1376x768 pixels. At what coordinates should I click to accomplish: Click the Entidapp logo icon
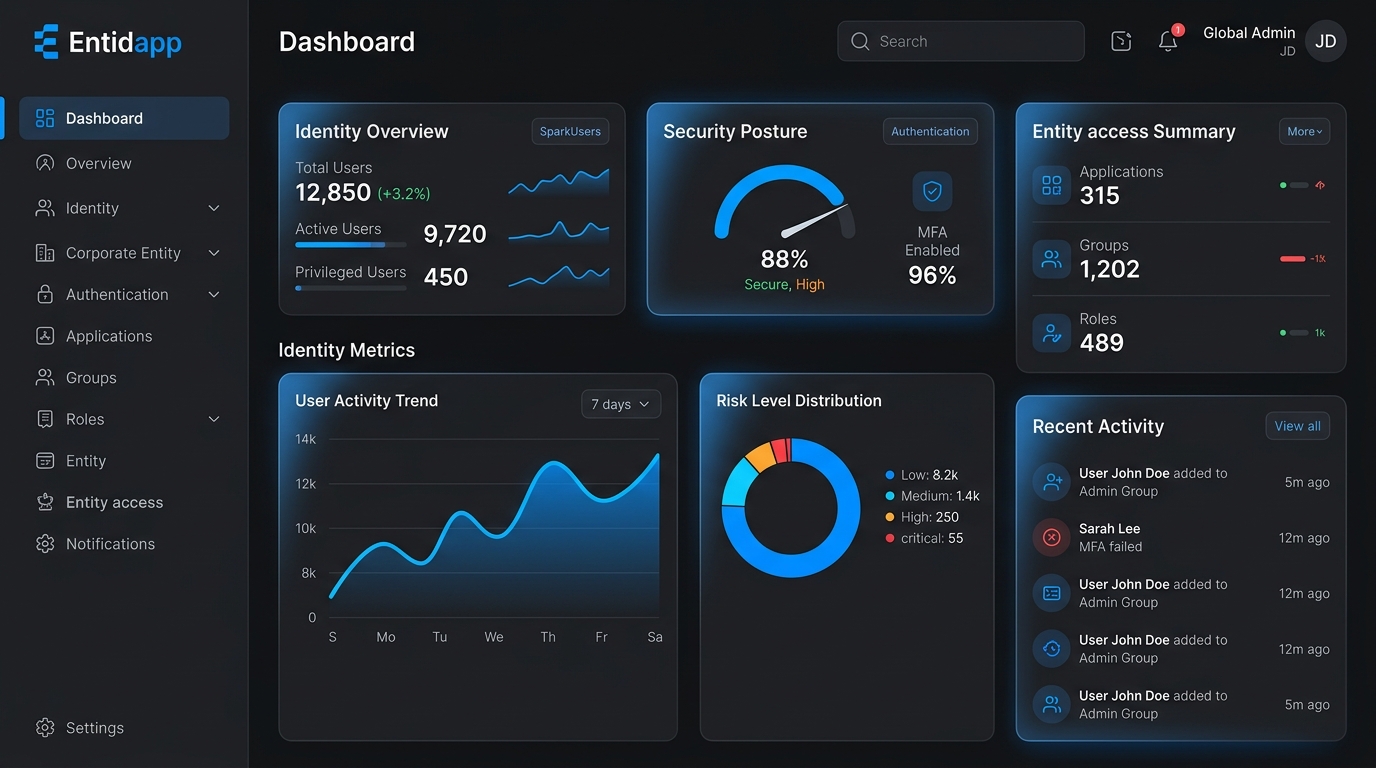pos(46,42)
